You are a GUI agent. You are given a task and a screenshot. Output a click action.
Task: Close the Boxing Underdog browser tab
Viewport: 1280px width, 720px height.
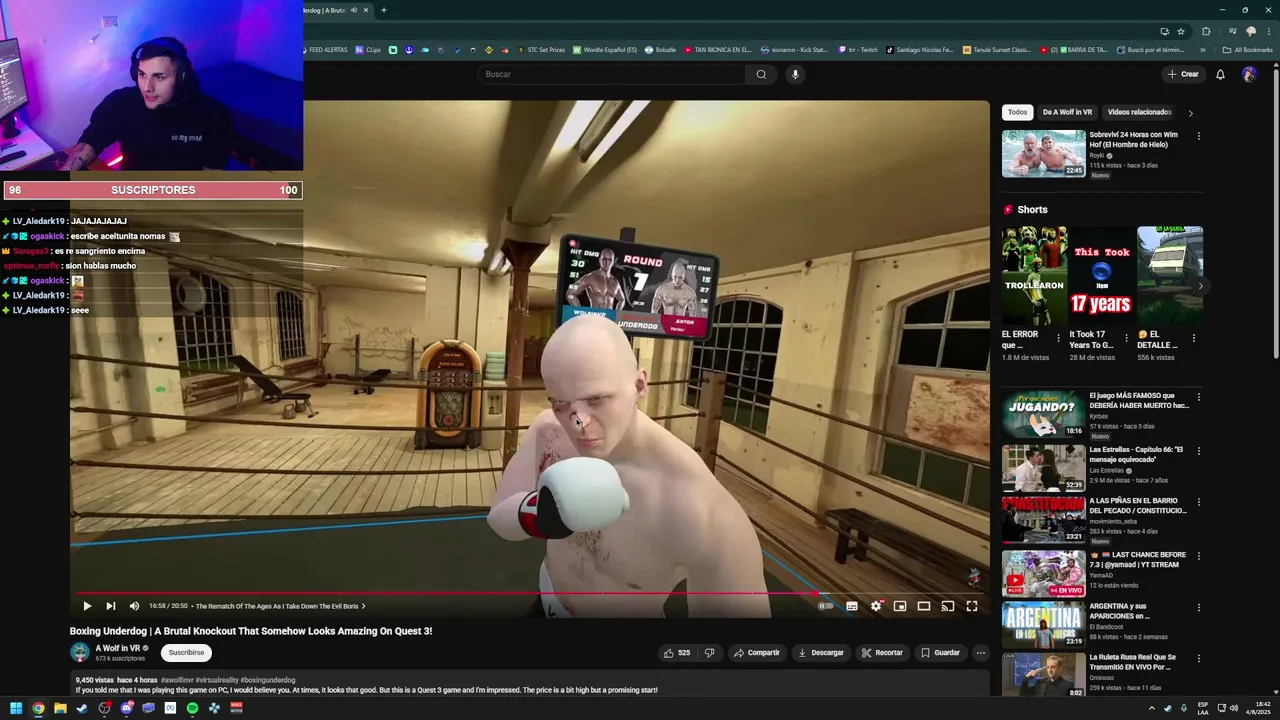pos(366,10)
